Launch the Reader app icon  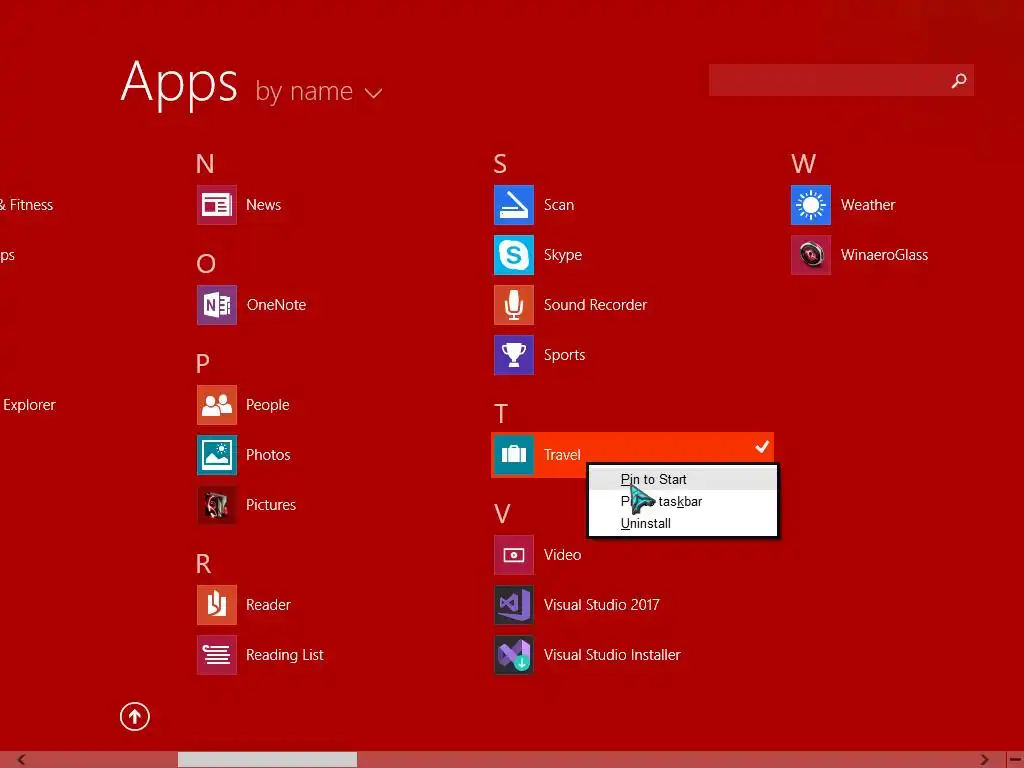217,605
